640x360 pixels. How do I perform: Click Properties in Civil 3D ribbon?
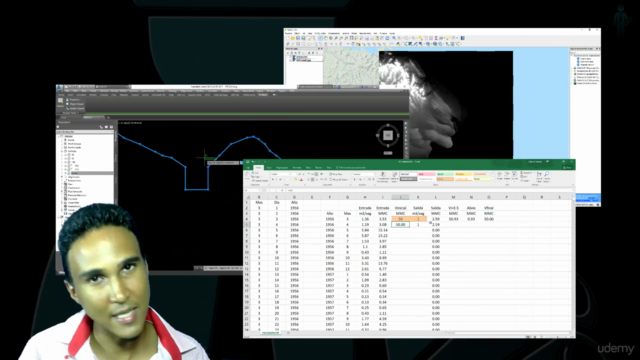[73, 100]
